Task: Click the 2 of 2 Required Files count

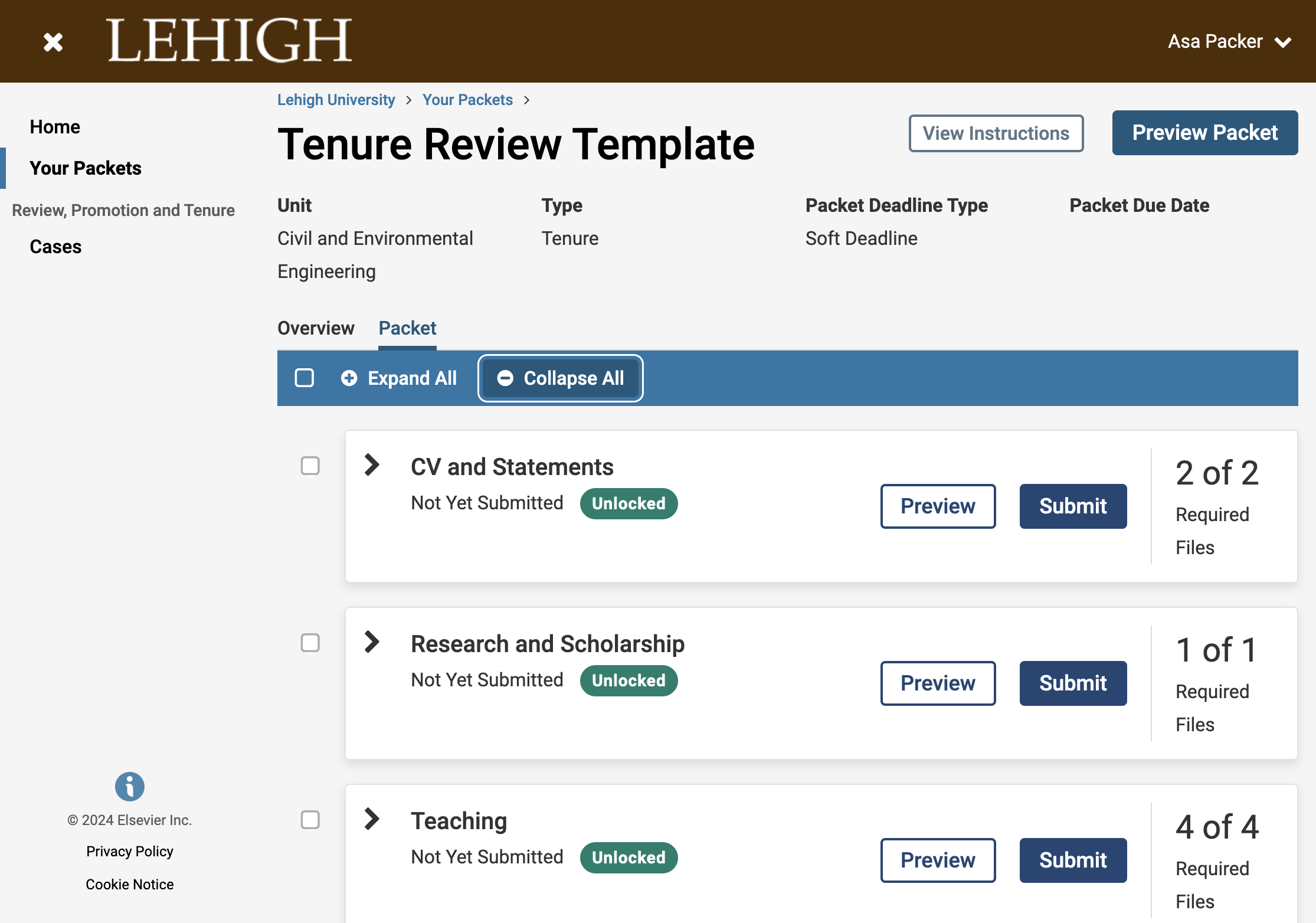Action: coord(1217,507)
